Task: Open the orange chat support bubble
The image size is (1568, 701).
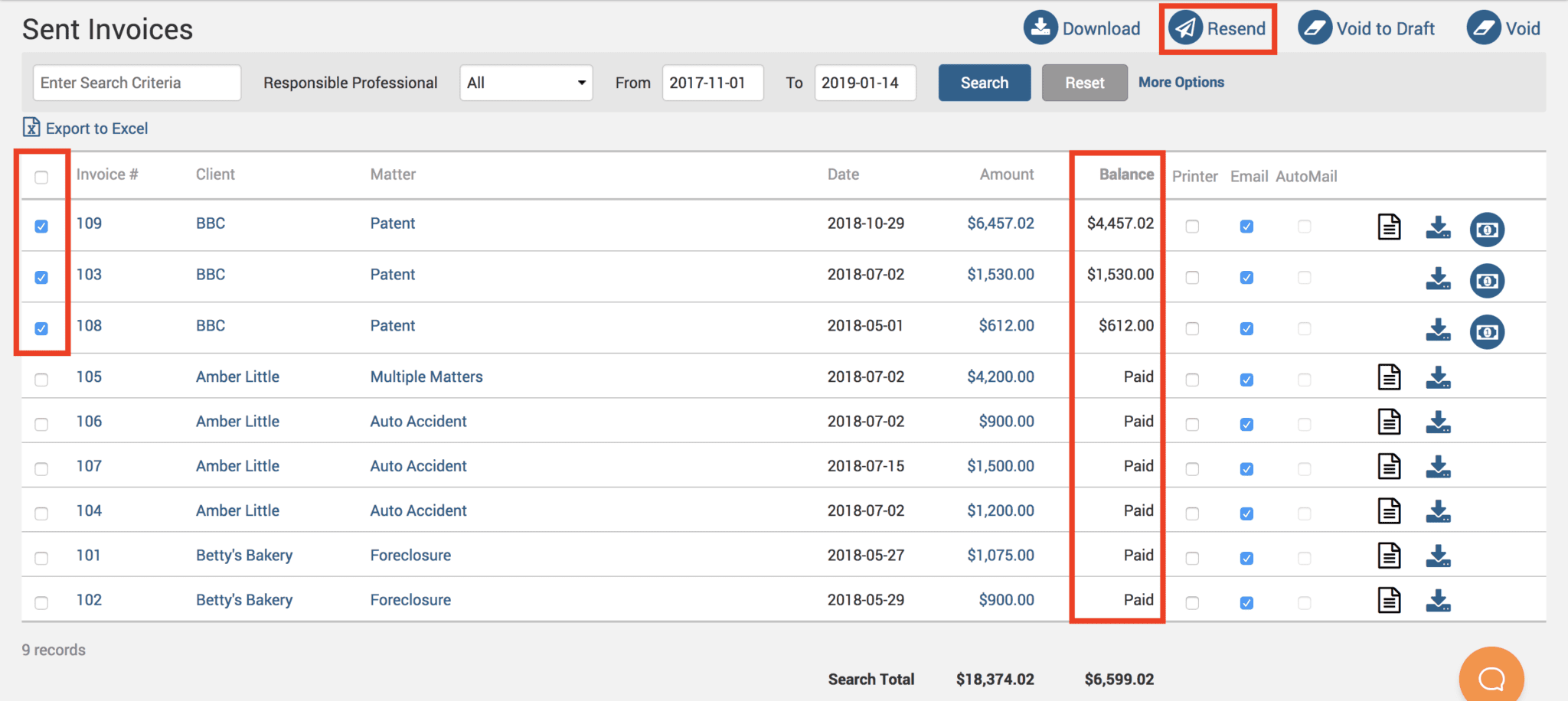Action: [x=1491, y=677]
